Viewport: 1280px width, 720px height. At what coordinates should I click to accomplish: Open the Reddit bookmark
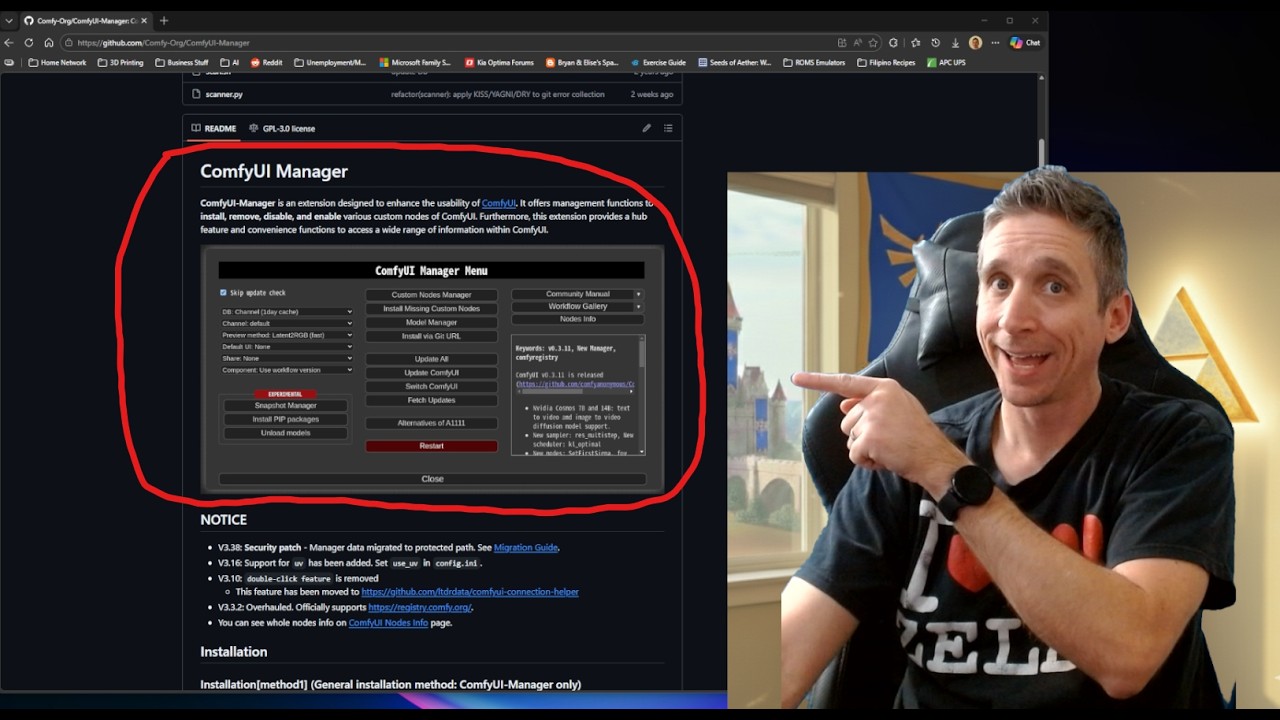(266, 62)
